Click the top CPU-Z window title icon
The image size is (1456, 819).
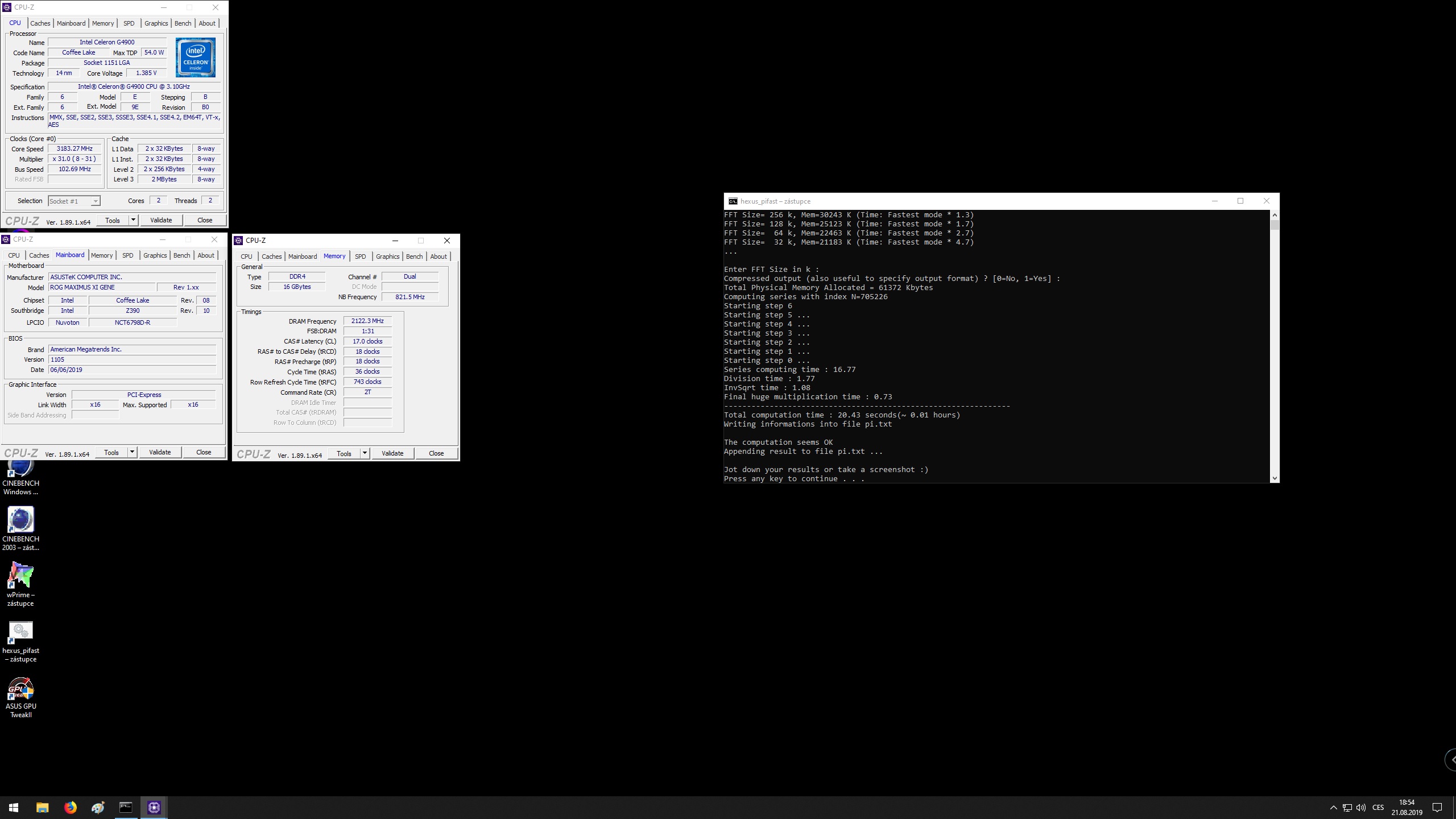click(7, 7)
